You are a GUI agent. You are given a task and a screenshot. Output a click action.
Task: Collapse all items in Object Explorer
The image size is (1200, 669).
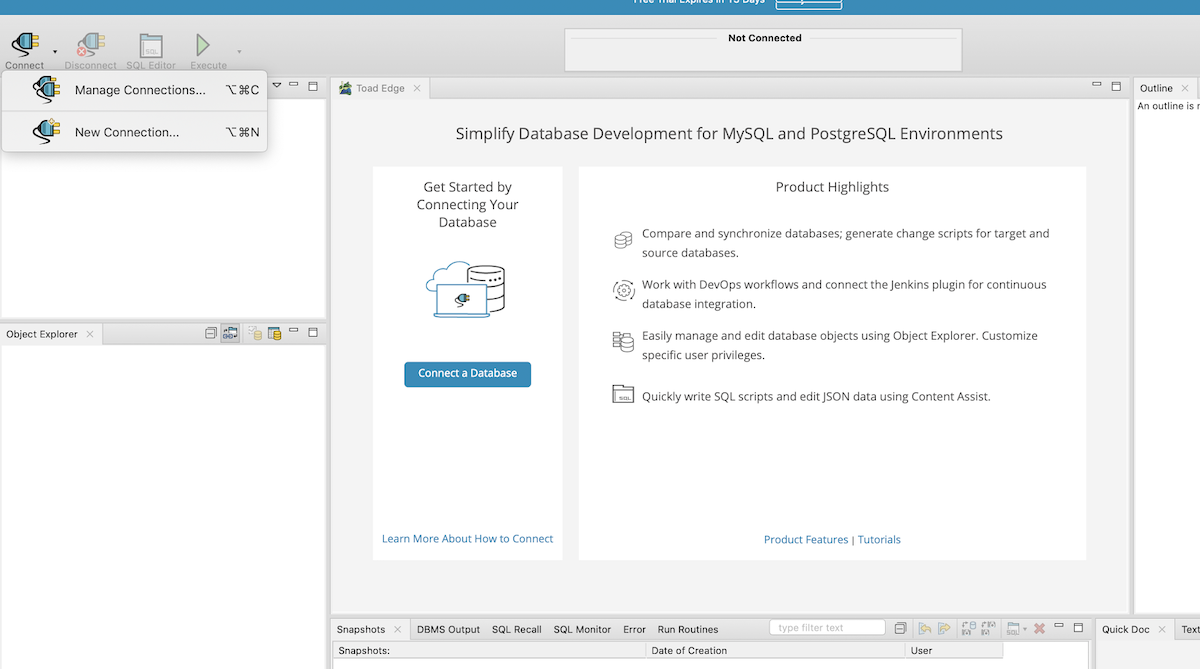(211, 334)
